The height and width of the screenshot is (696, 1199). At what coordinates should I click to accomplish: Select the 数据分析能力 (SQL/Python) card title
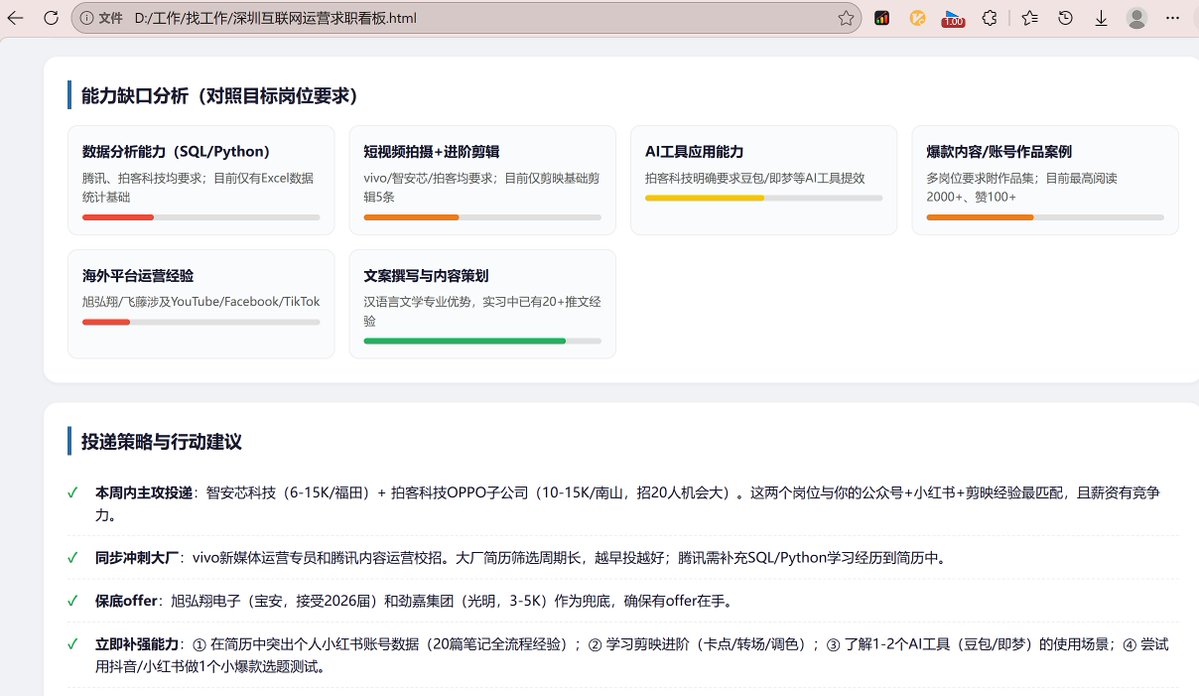pos(176,151)
